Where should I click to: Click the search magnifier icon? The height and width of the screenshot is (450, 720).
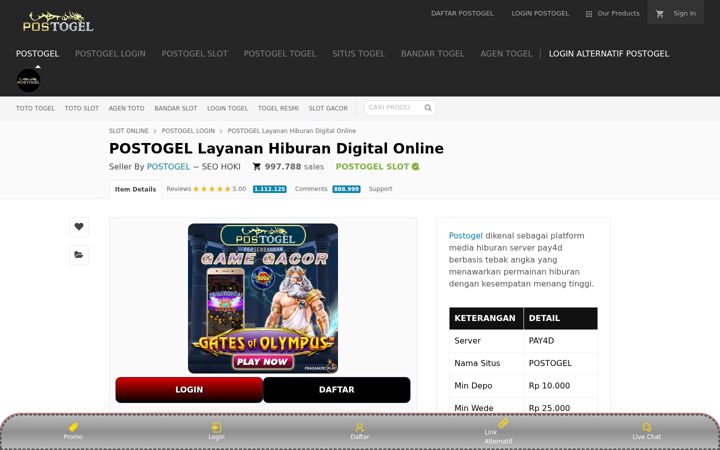coord(428,108)
